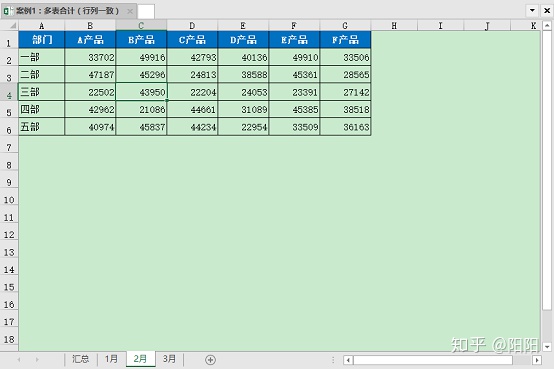Screen dimensions: 554x369
Task: Select column F header
Action: pyautogui.click(x=294, y=26)
